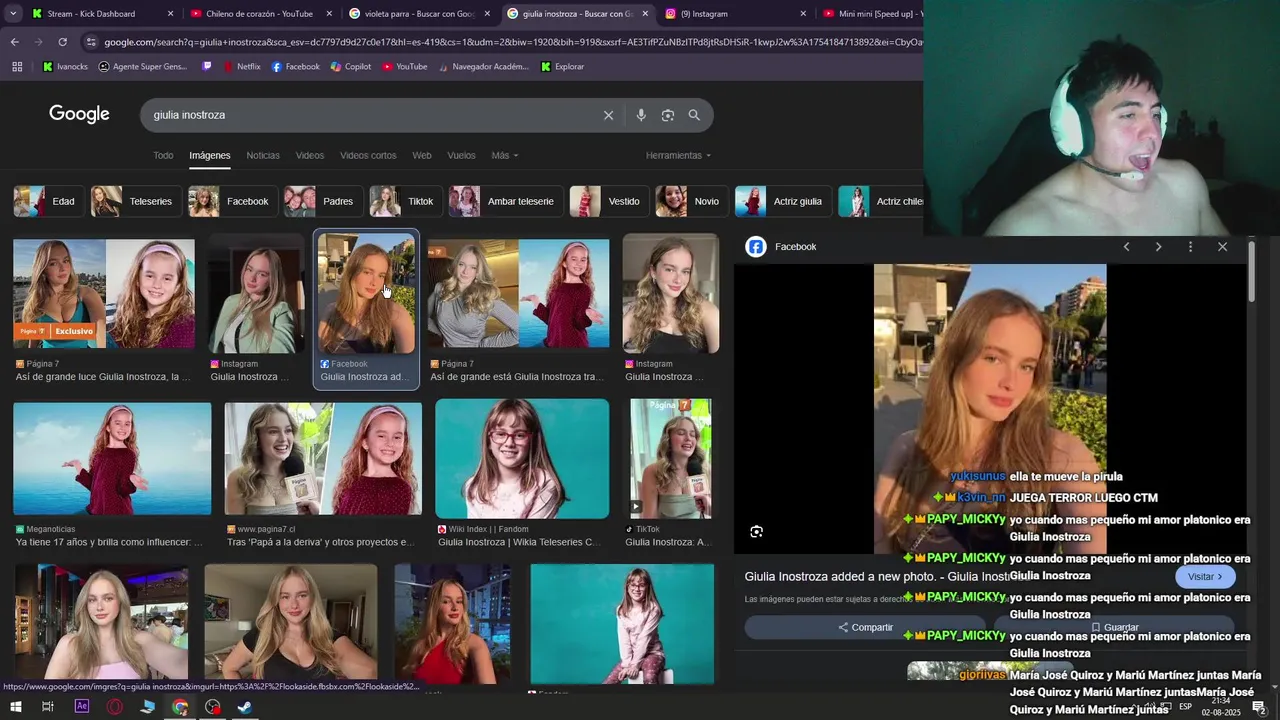Open Steam from taskbar
This screenshot has height=720, width=1280.
point(244,707)
